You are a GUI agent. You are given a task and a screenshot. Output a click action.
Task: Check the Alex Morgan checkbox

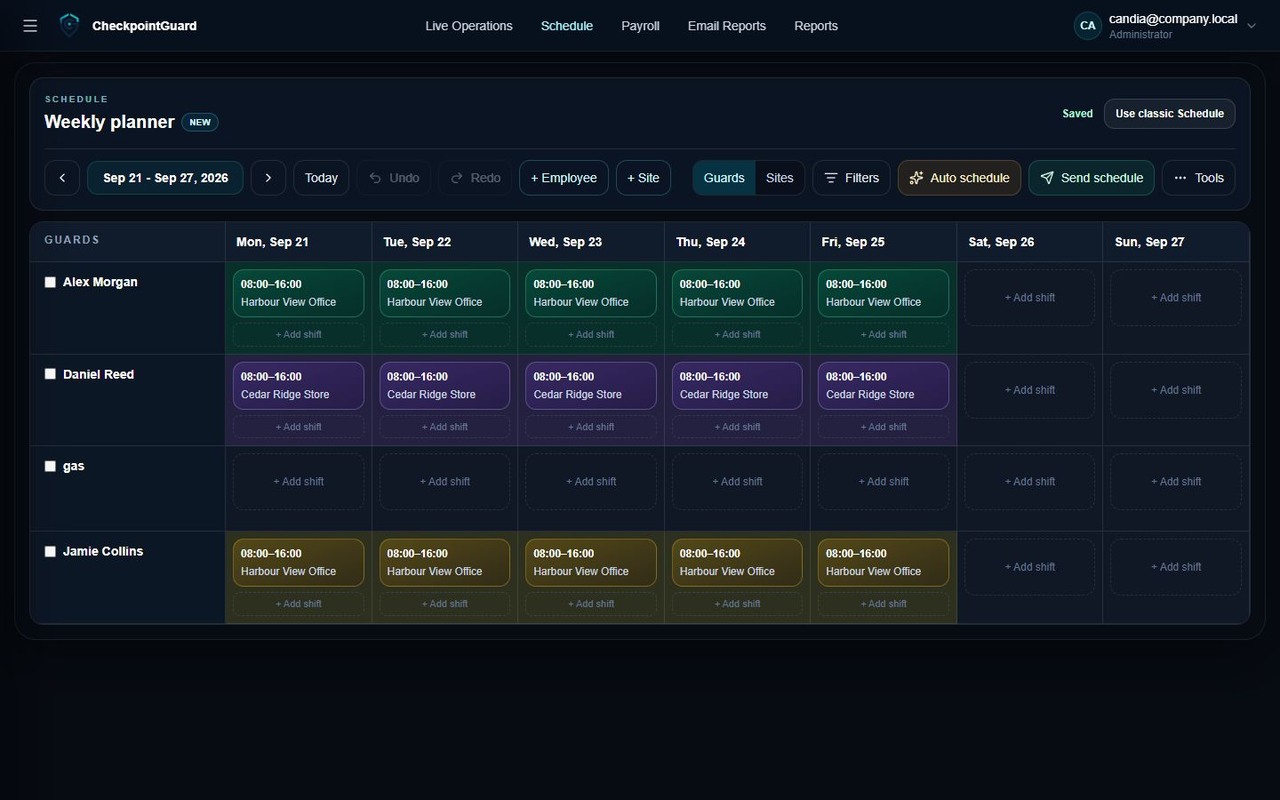50,282
